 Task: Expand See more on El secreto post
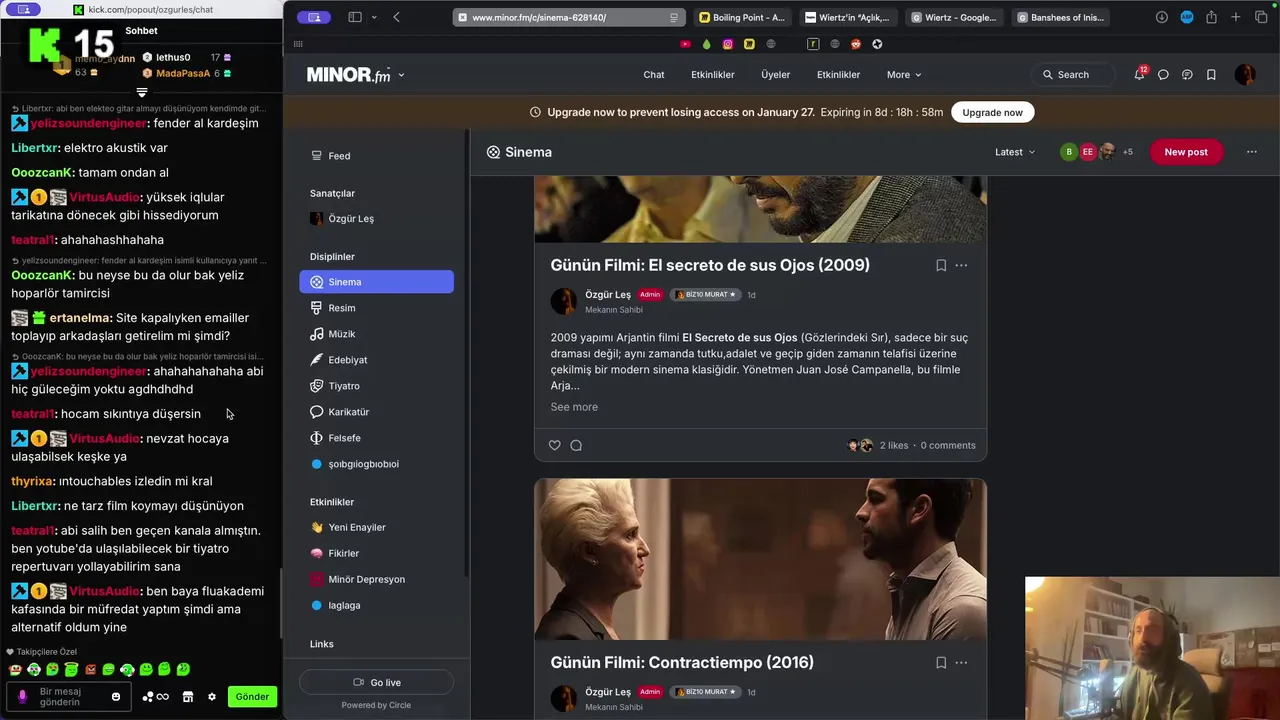(x=574, y=407)
